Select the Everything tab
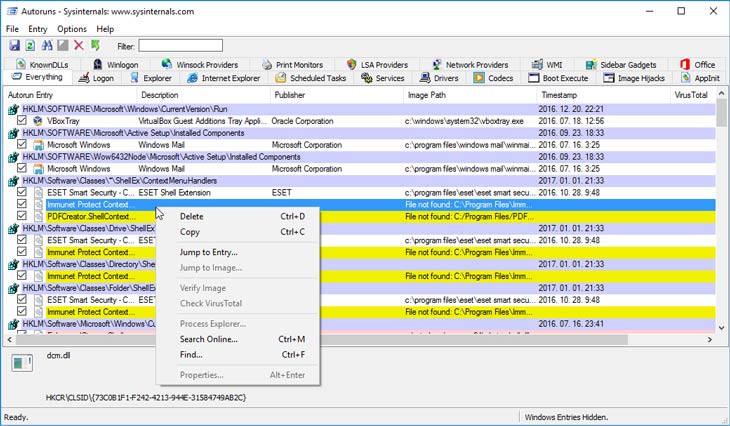The height and width of the screenshot is (426, 730). 37,77
